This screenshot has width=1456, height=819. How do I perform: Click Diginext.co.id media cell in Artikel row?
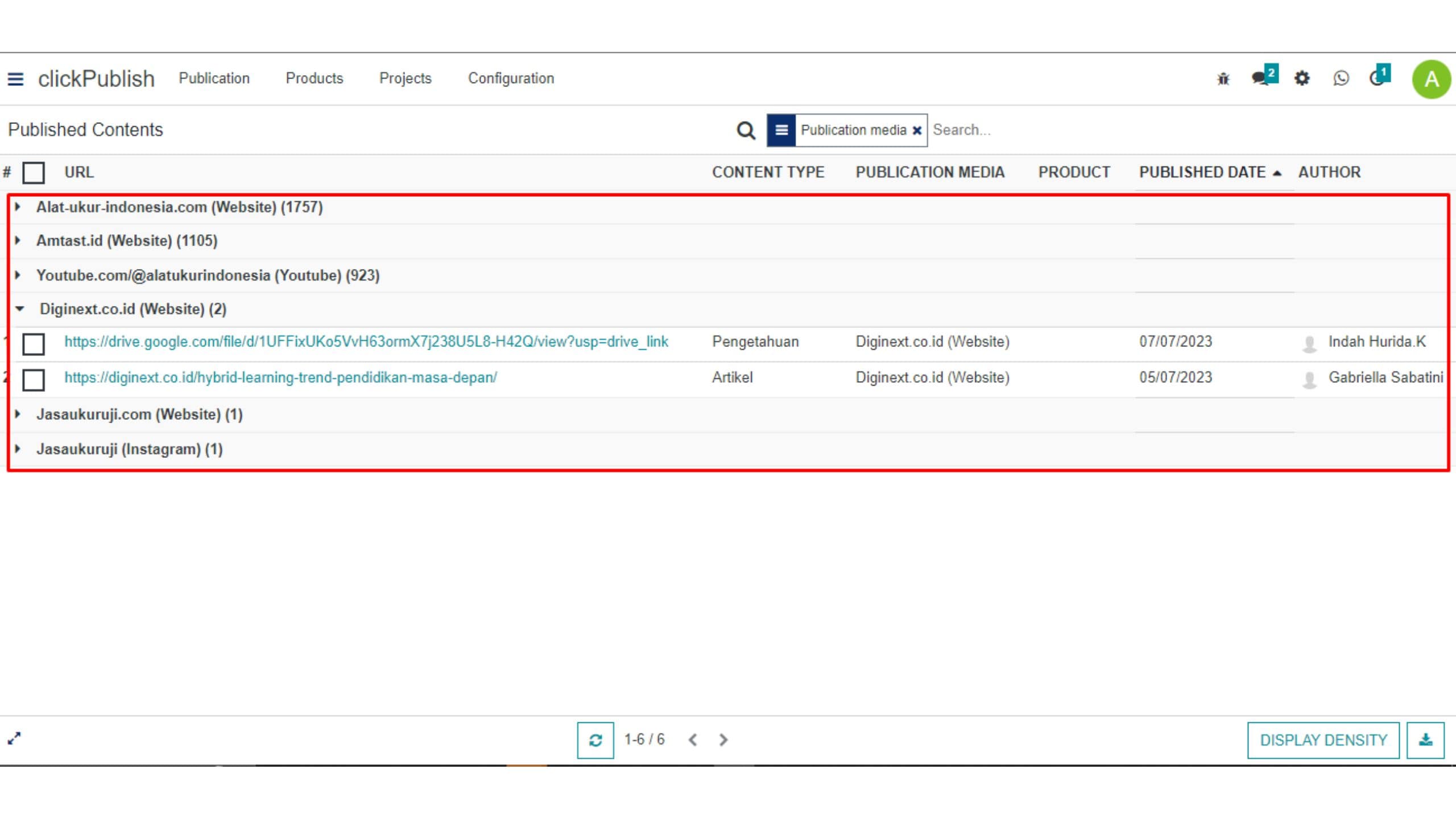coord(932,378)
